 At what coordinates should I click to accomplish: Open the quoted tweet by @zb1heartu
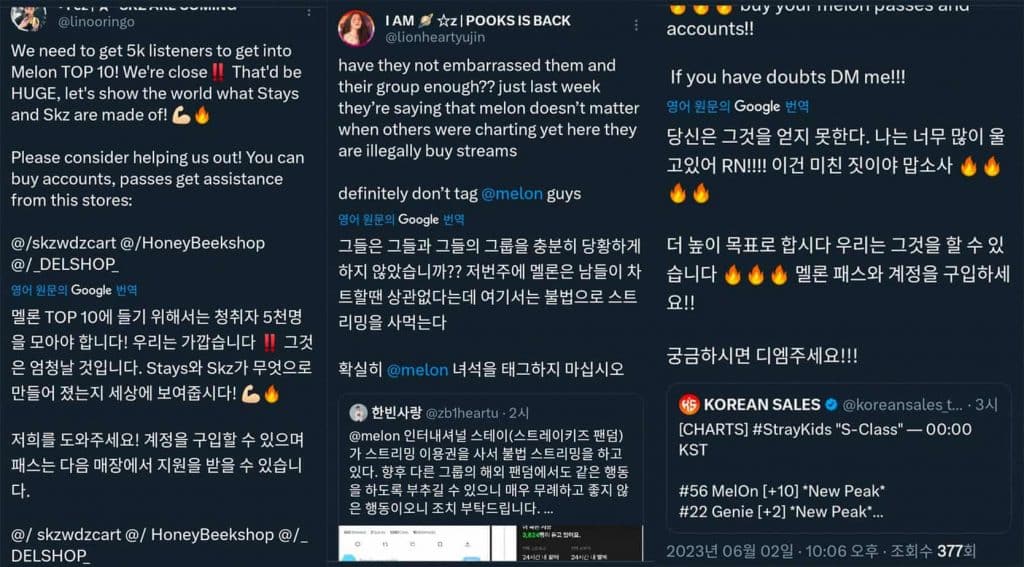[490, 477]
